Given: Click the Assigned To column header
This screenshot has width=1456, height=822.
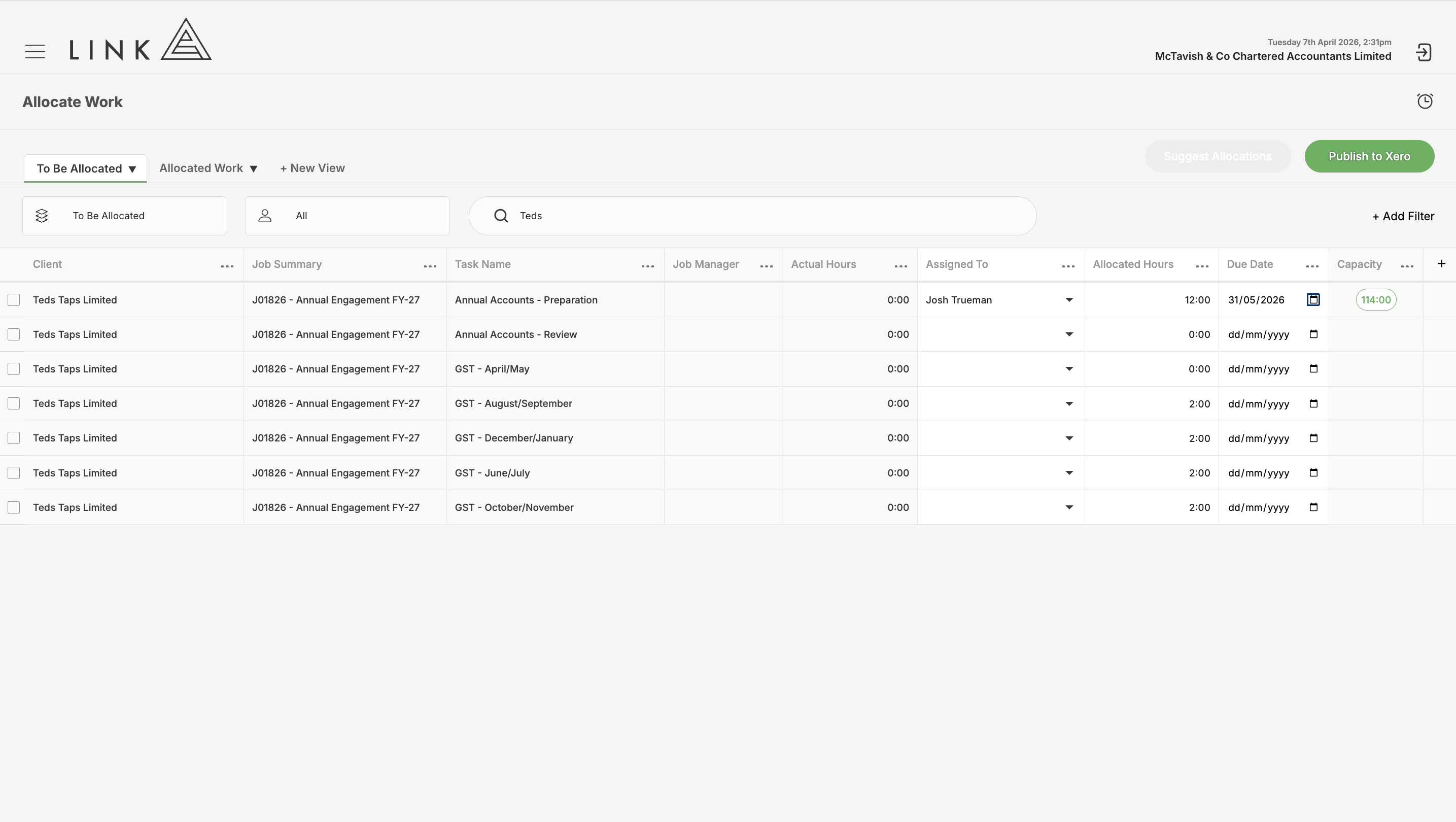Looking at the screenshot, I should coord(956,264).
